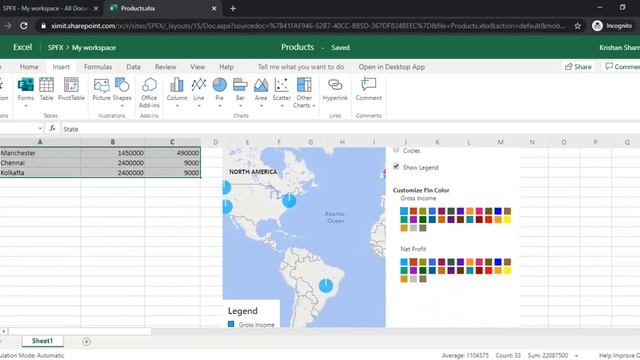Select the Circles radio option
Image resolution: width=640 pixels, height=360 pixels.
pos(396,150)
